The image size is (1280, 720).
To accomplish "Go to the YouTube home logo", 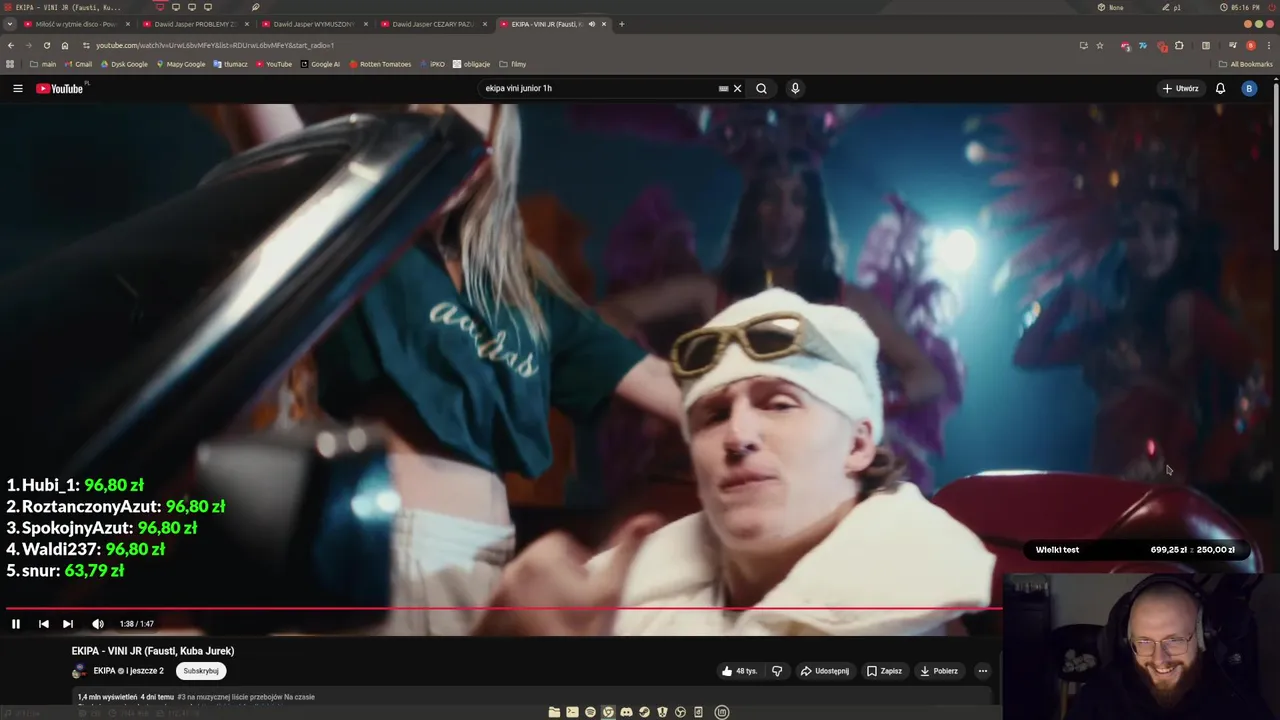I will pyautogui.click(x=62, y=88).
